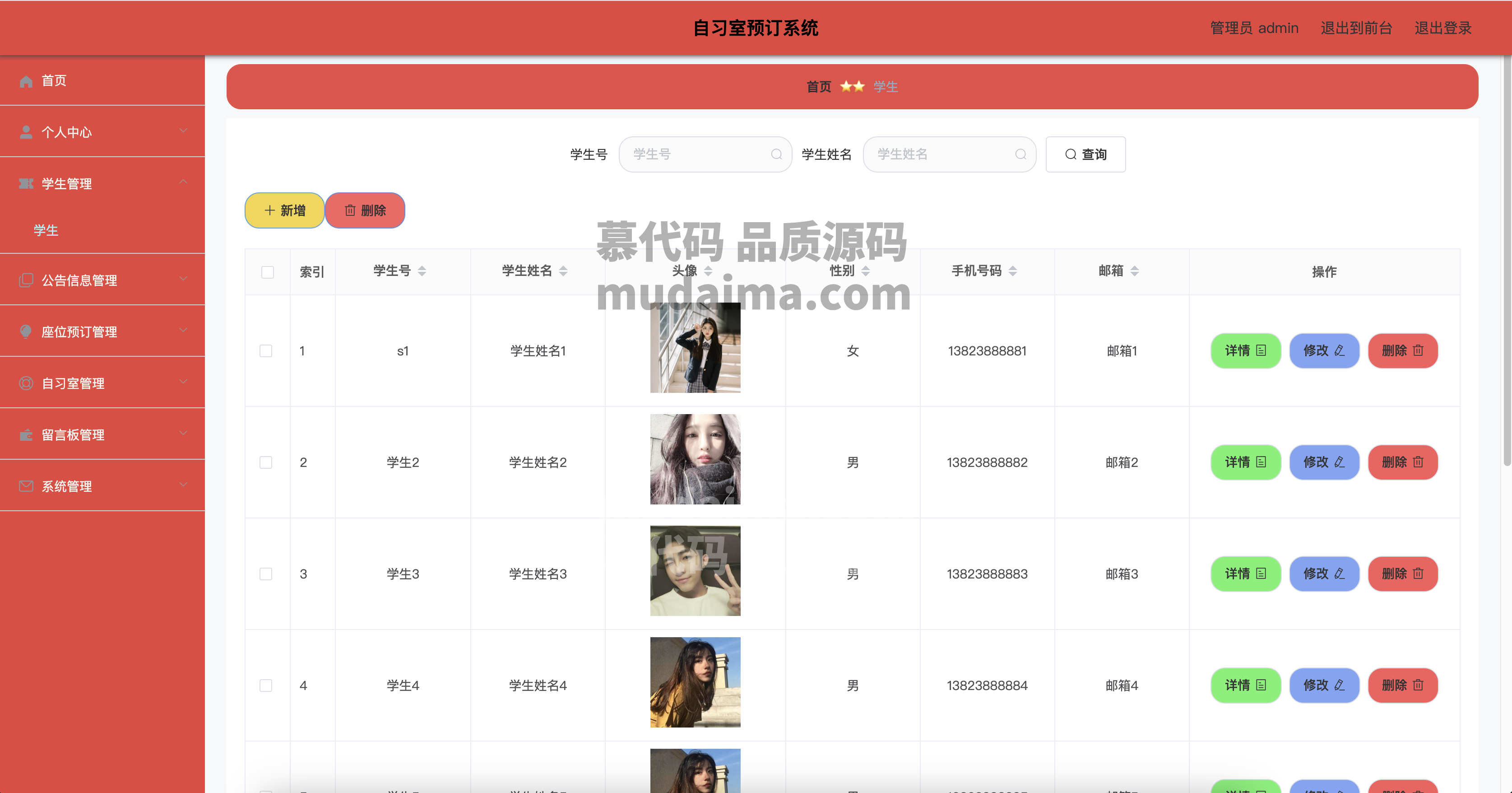The image size is (1512, 793).
Task: Click the envelope icon beside 系统管理
Action: pyautogui.click(x=26, y=486)
